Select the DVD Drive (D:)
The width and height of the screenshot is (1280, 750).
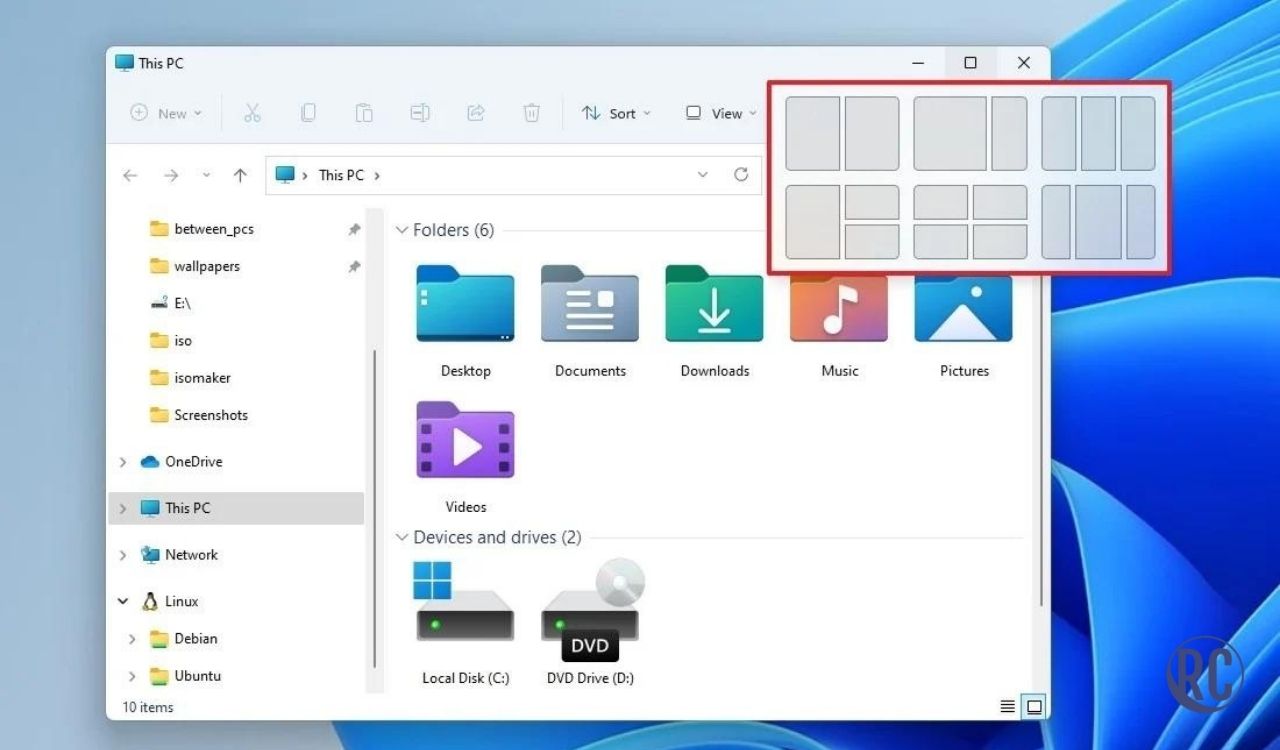click(x=590, y=622)
